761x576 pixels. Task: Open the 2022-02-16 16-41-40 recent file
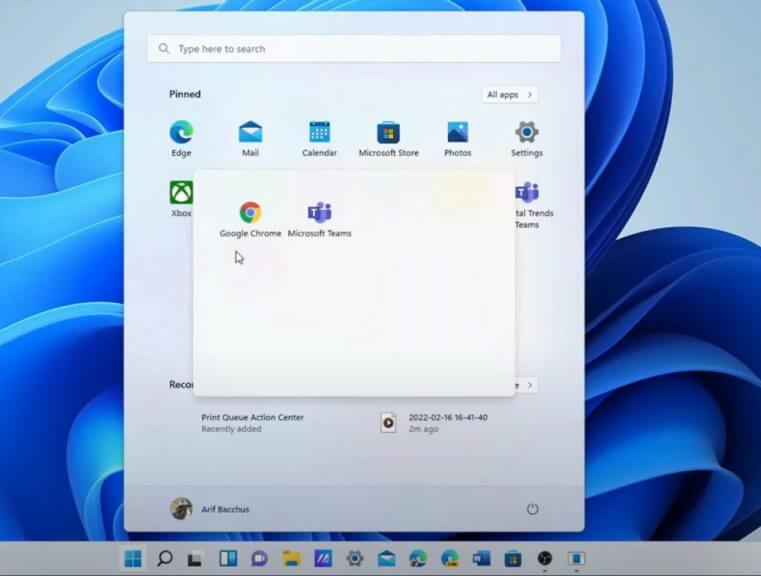(434, 423)
